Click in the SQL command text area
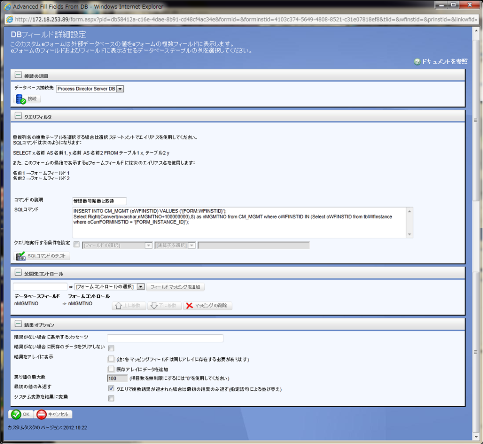The height and width of the screenshot is (444, 483). point(239,223)
